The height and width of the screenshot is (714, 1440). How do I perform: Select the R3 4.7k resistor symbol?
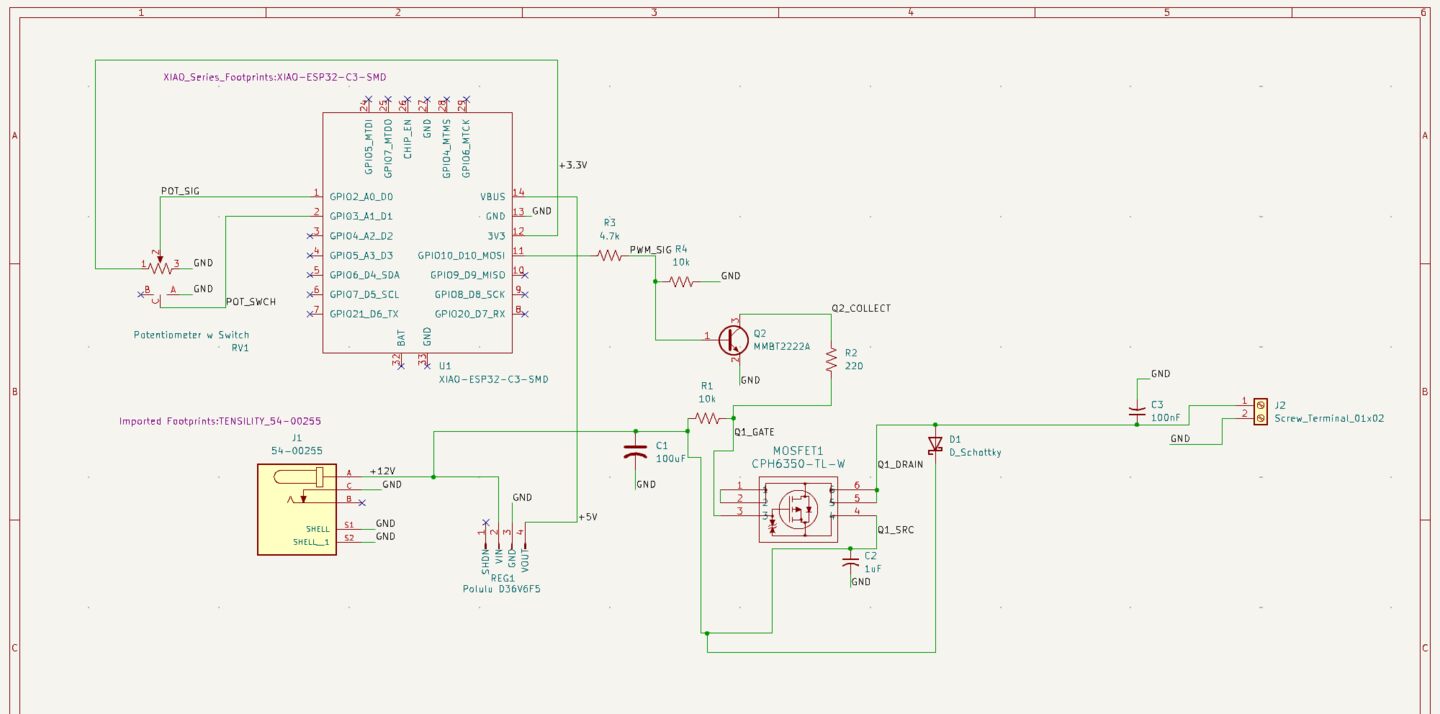point(610,256)
